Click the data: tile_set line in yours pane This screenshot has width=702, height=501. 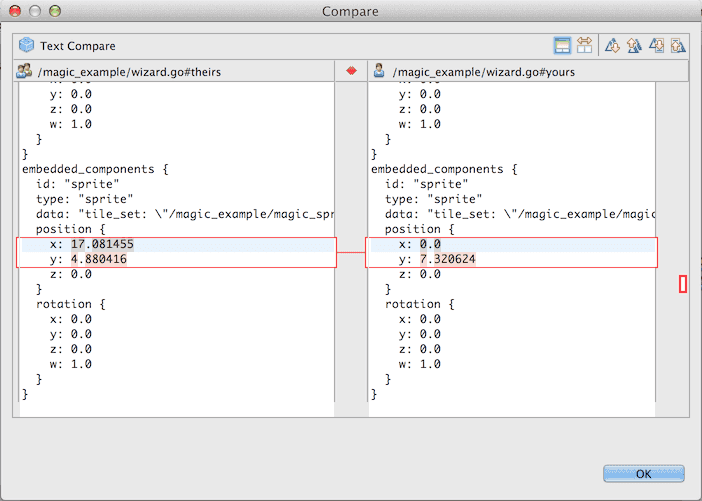pos(520,214)
